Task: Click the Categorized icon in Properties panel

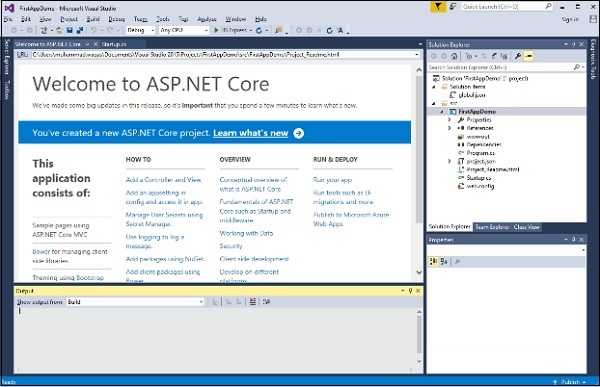Action: point(433,261)
